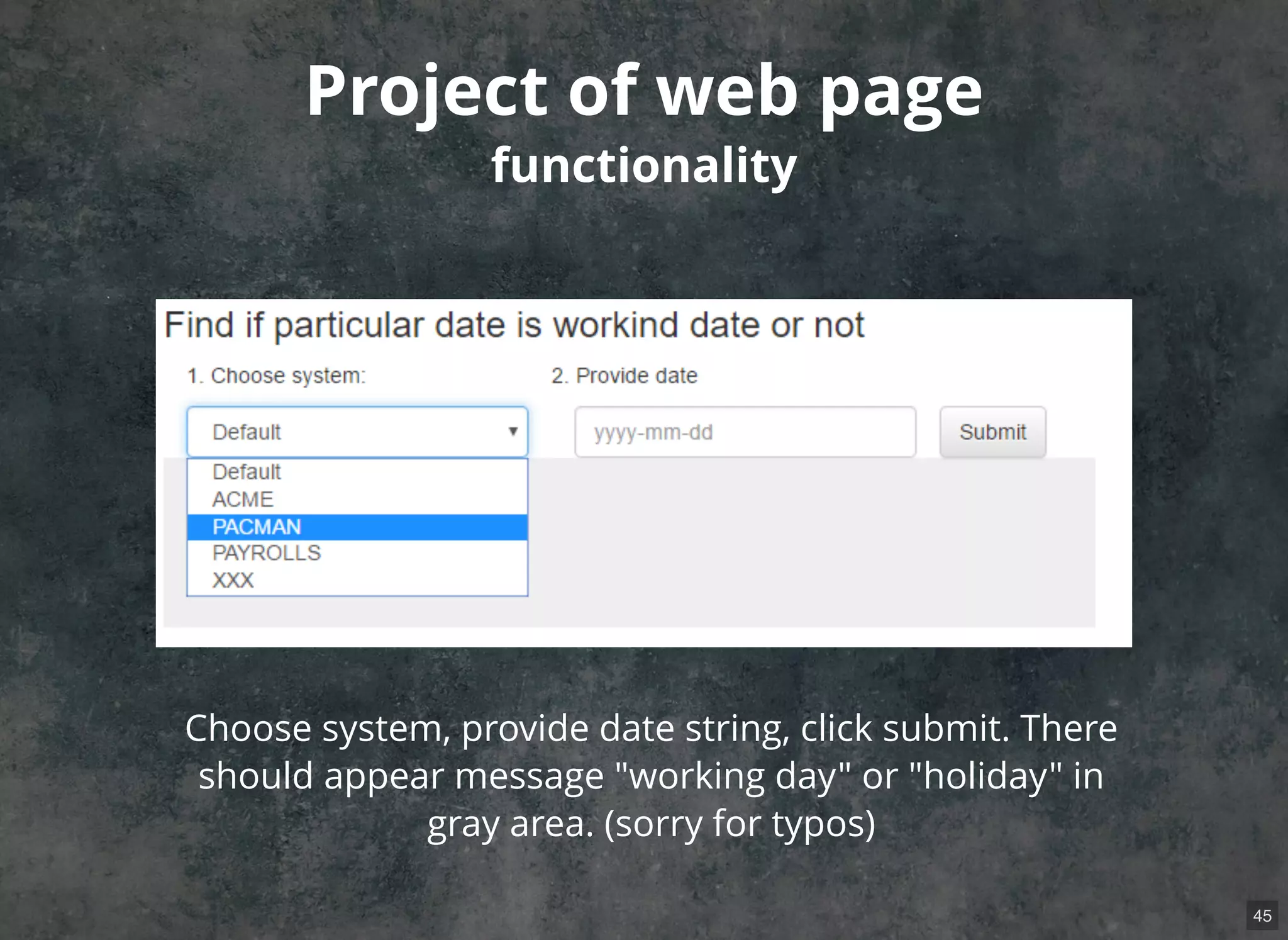Click the slide number 45 badge
The height and width of the screenshot is (940, 1288).
click(x=1262, y=915)
